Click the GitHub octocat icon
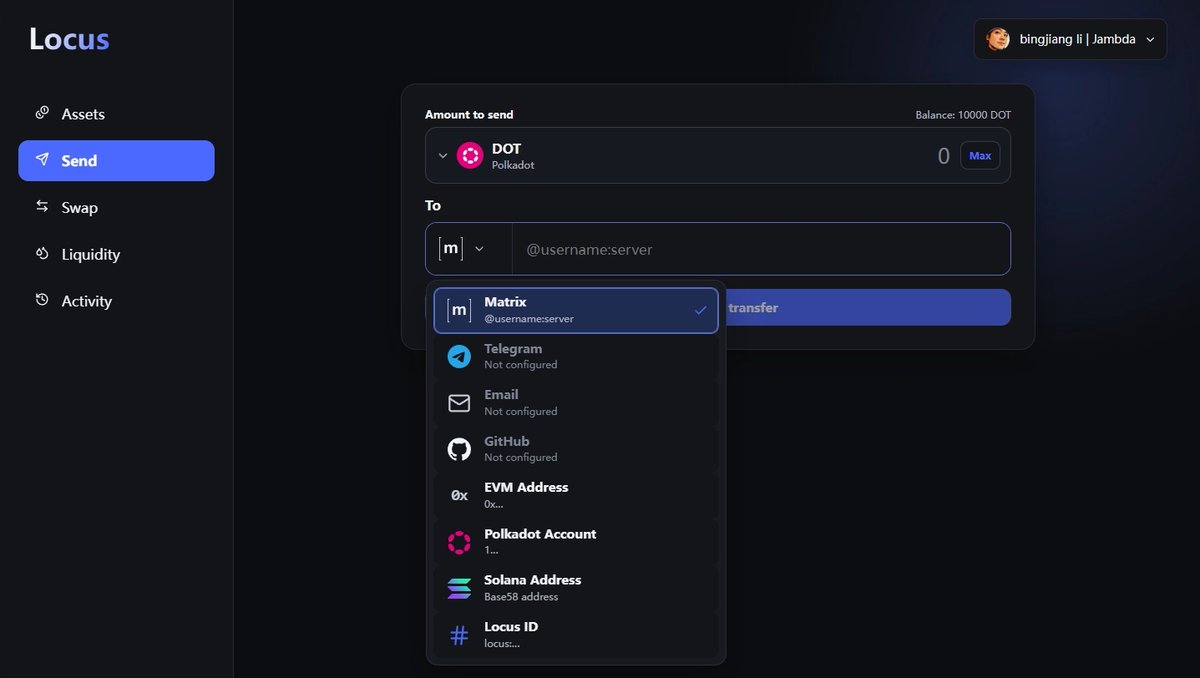 pos(459,449)
